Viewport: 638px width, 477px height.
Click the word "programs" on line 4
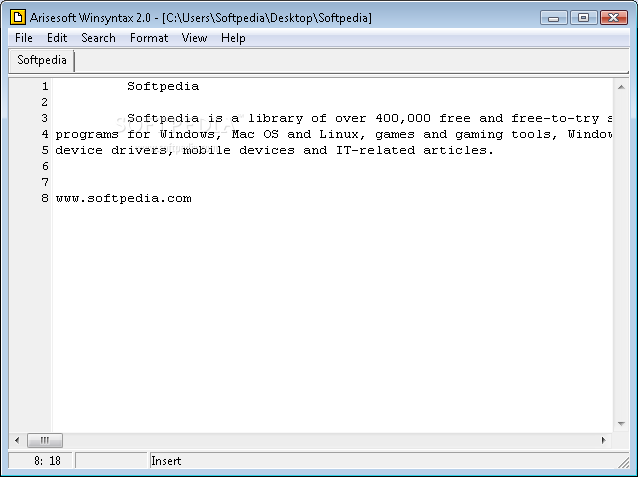pos(87,134)
